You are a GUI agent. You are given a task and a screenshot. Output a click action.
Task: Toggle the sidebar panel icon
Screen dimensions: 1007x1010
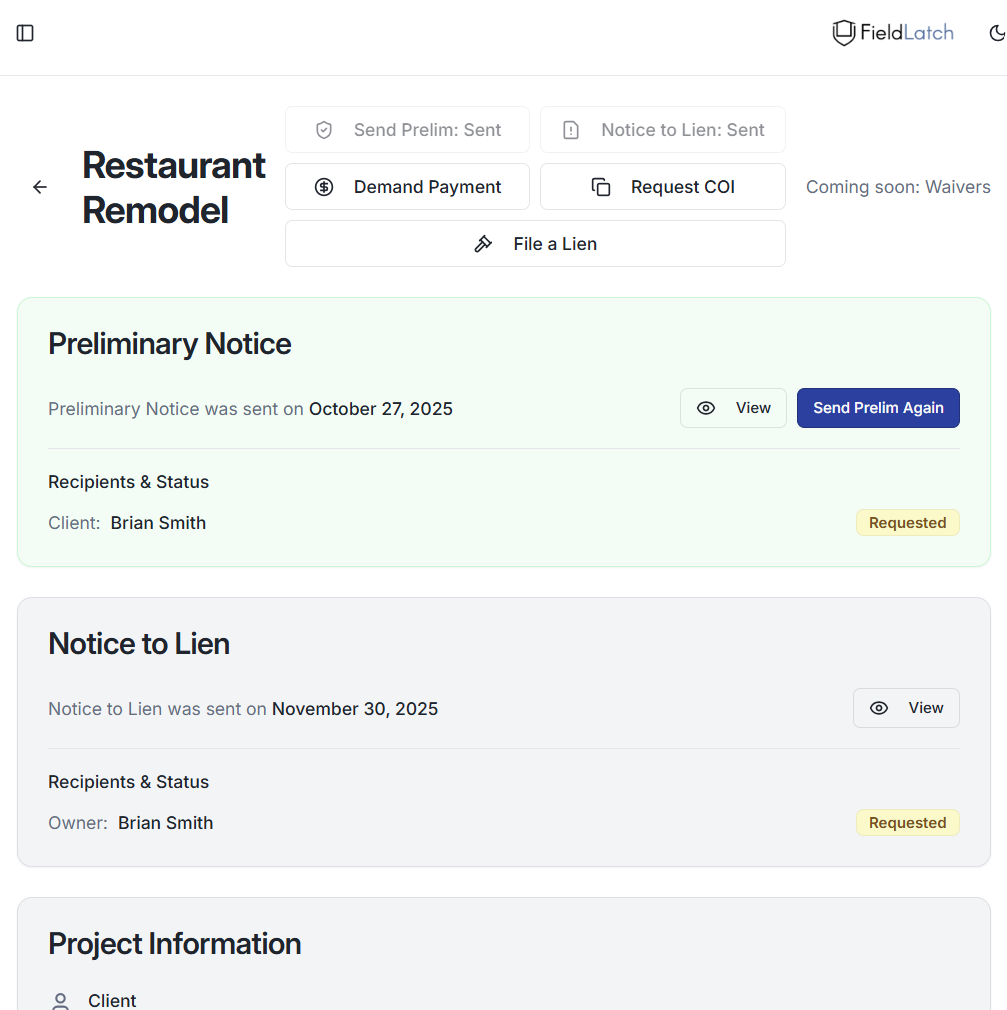25,33
